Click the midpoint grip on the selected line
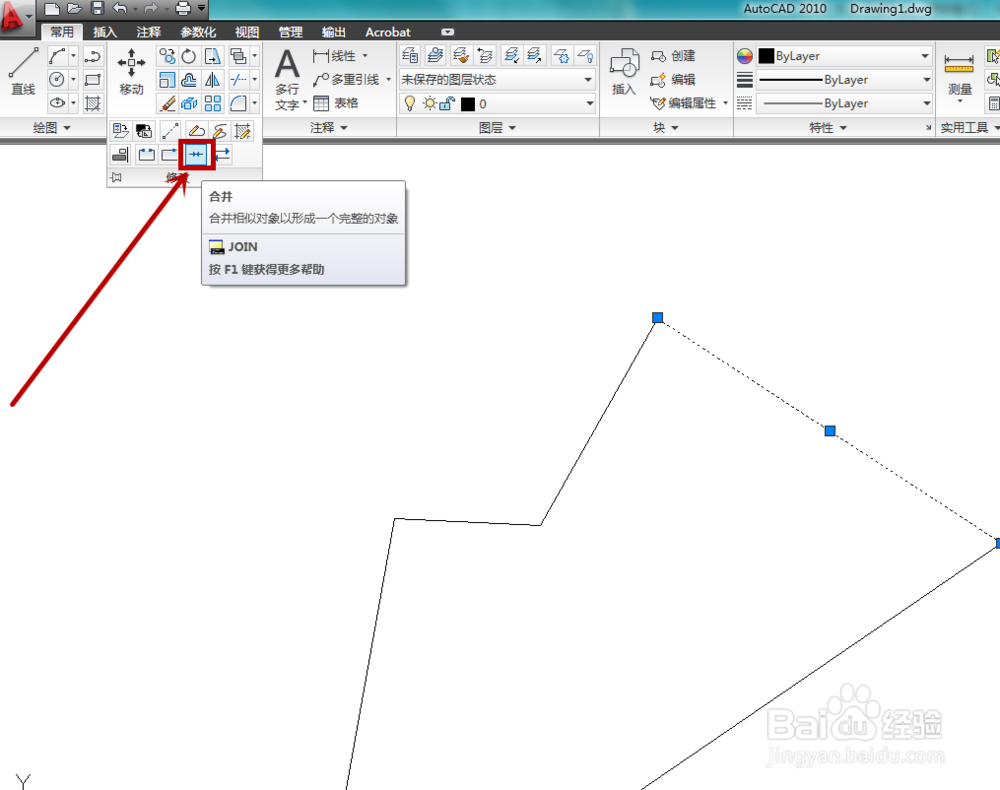1000x790 pixels. pos(830,431)
